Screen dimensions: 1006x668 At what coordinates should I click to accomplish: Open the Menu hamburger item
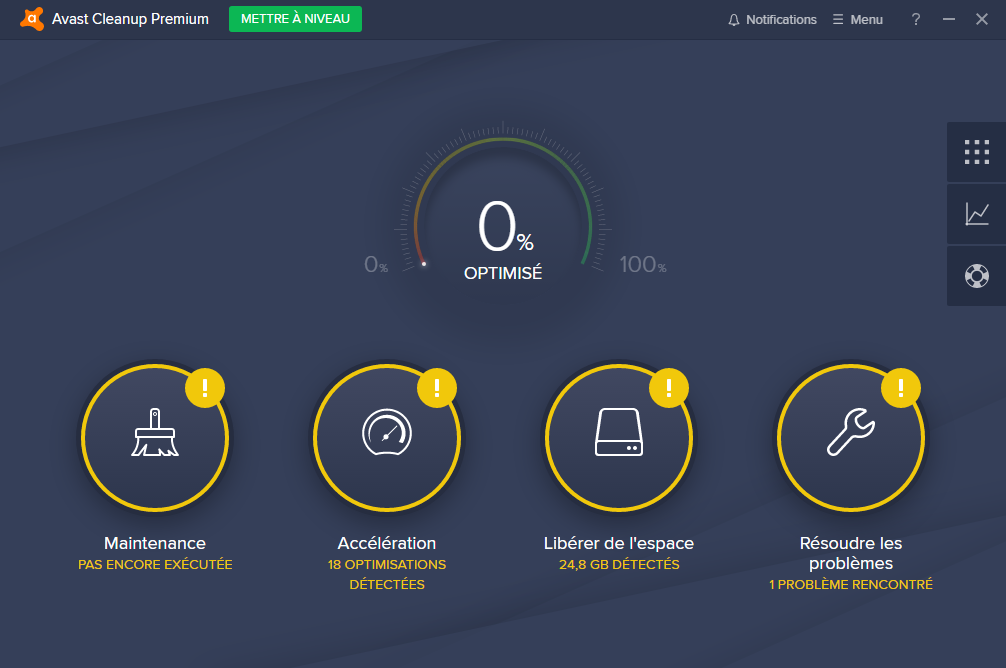coord(857,19)
